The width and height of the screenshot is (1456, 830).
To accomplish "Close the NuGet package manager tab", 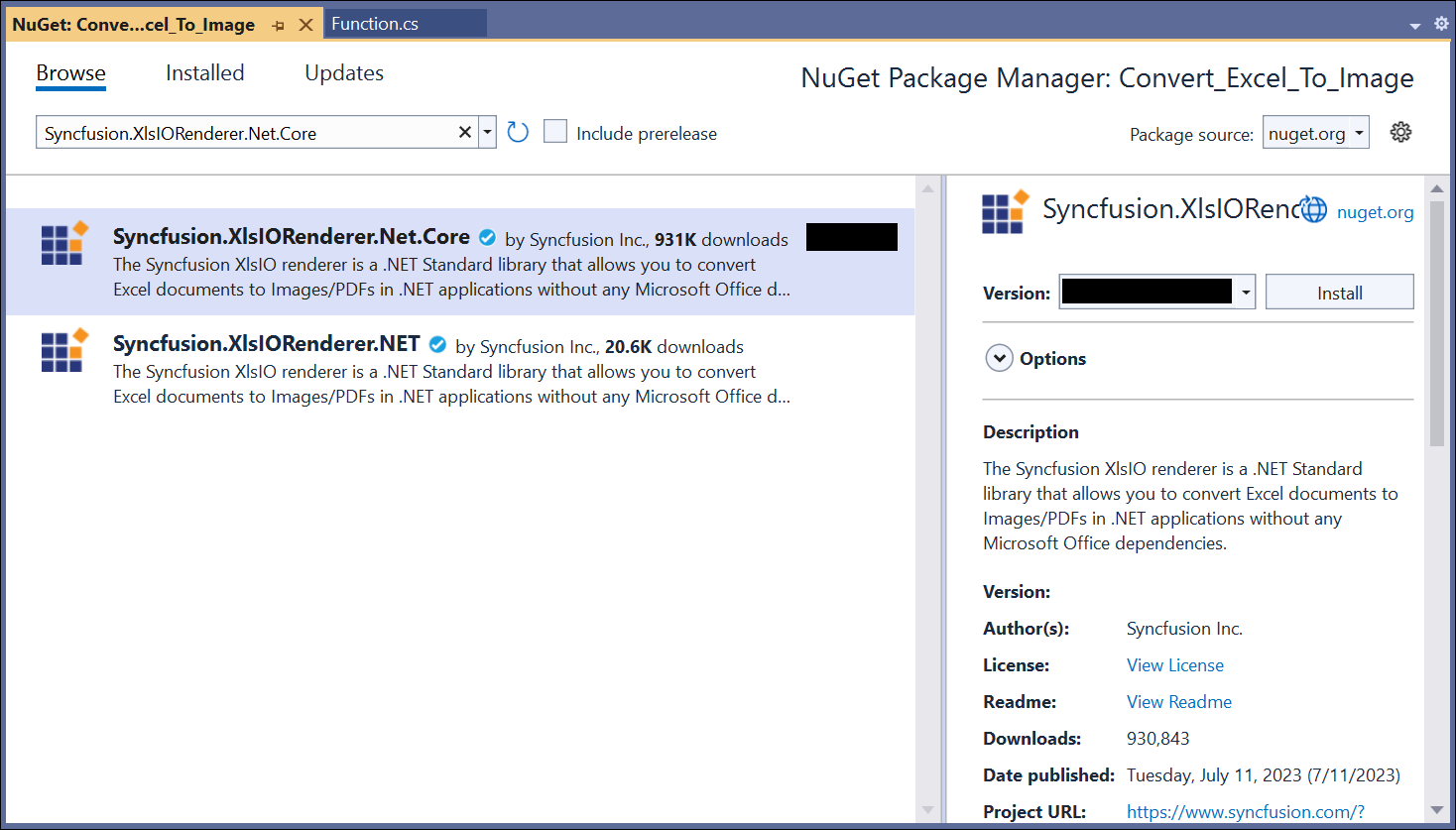I will pyautogui.click(x=306, y=25).
